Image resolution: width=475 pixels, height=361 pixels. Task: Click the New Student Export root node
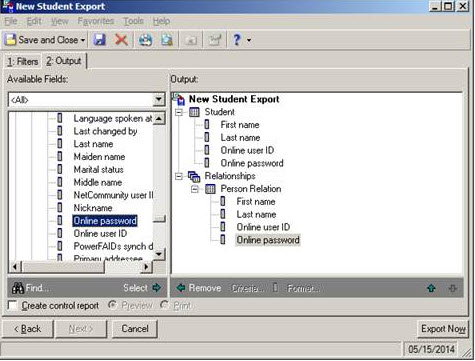[234, 99]
